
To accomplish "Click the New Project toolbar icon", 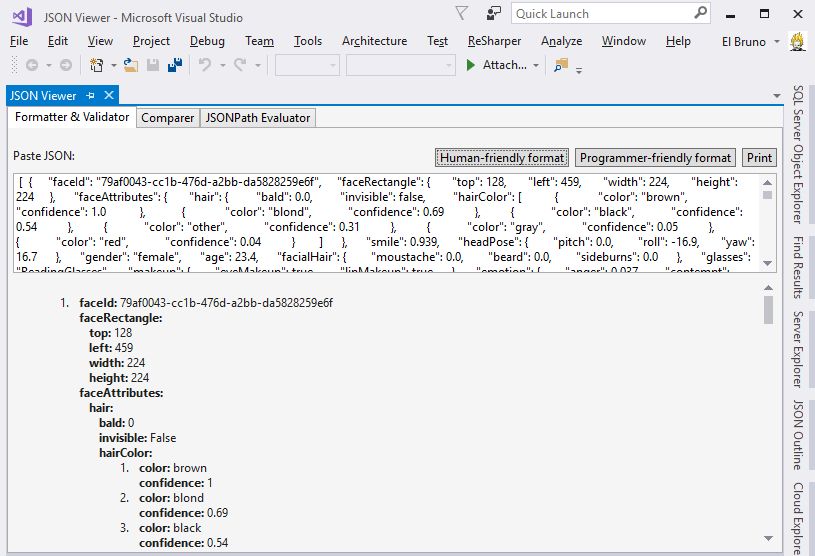I will [97, 65].
